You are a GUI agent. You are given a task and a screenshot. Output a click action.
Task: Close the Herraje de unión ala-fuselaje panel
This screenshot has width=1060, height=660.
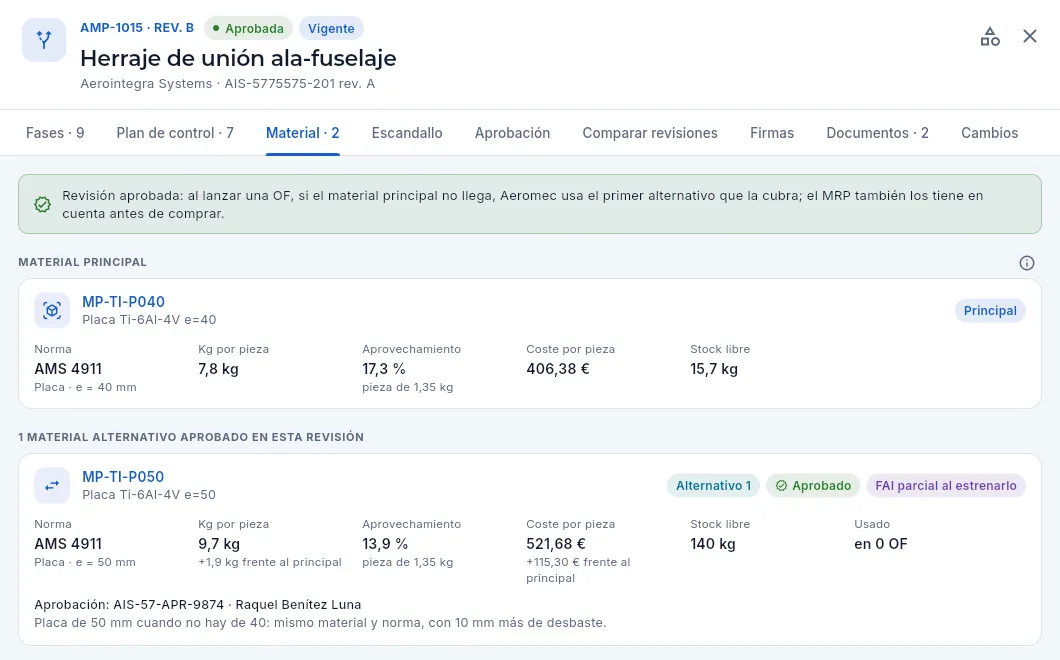(1030, 37)
